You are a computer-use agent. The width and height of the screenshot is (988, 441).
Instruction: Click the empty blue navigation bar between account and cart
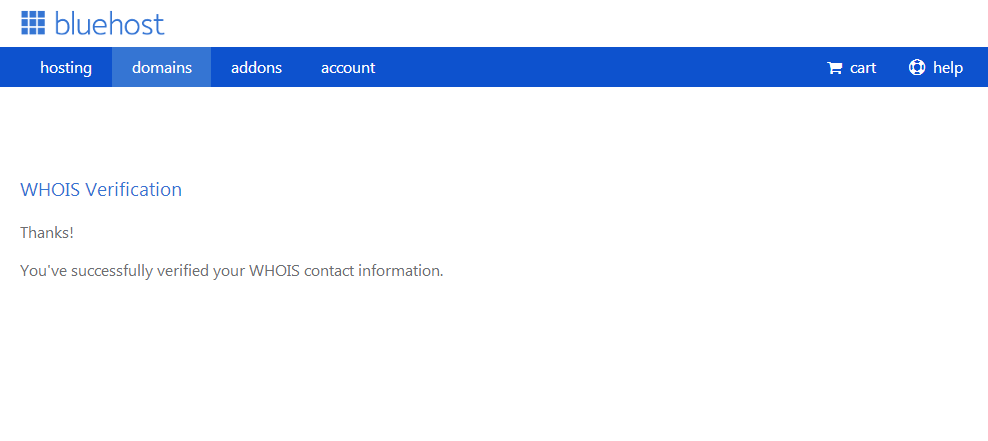point(600,68)
